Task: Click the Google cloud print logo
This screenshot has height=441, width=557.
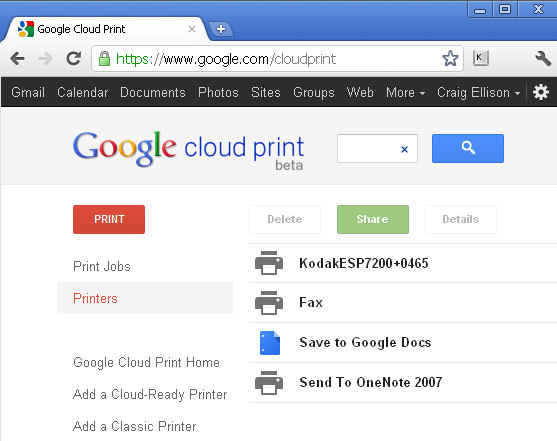Action: coord(188,150)
